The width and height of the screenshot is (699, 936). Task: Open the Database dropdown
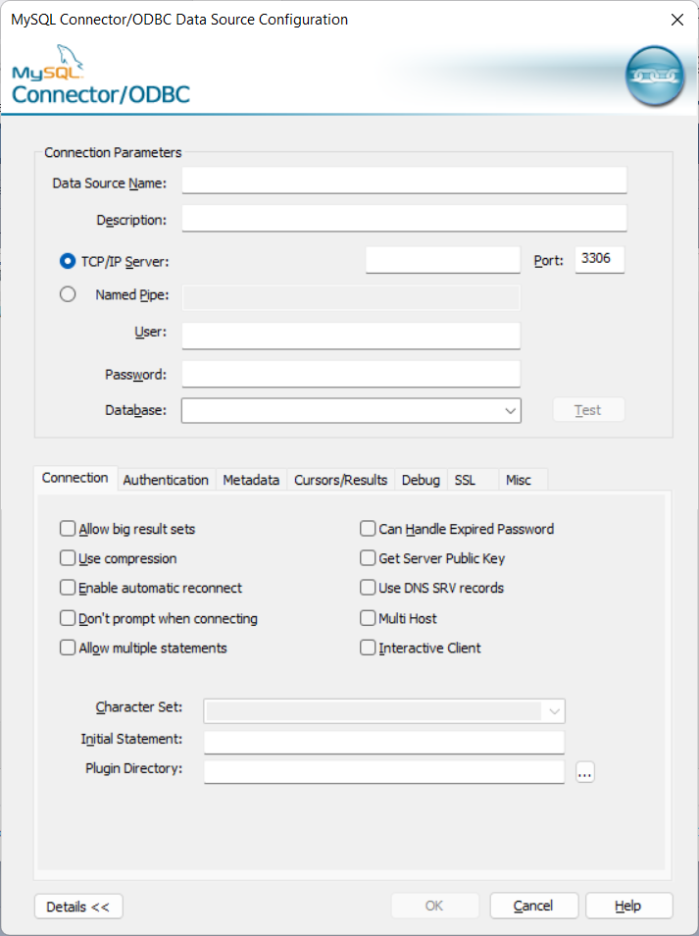coord(511,410)
